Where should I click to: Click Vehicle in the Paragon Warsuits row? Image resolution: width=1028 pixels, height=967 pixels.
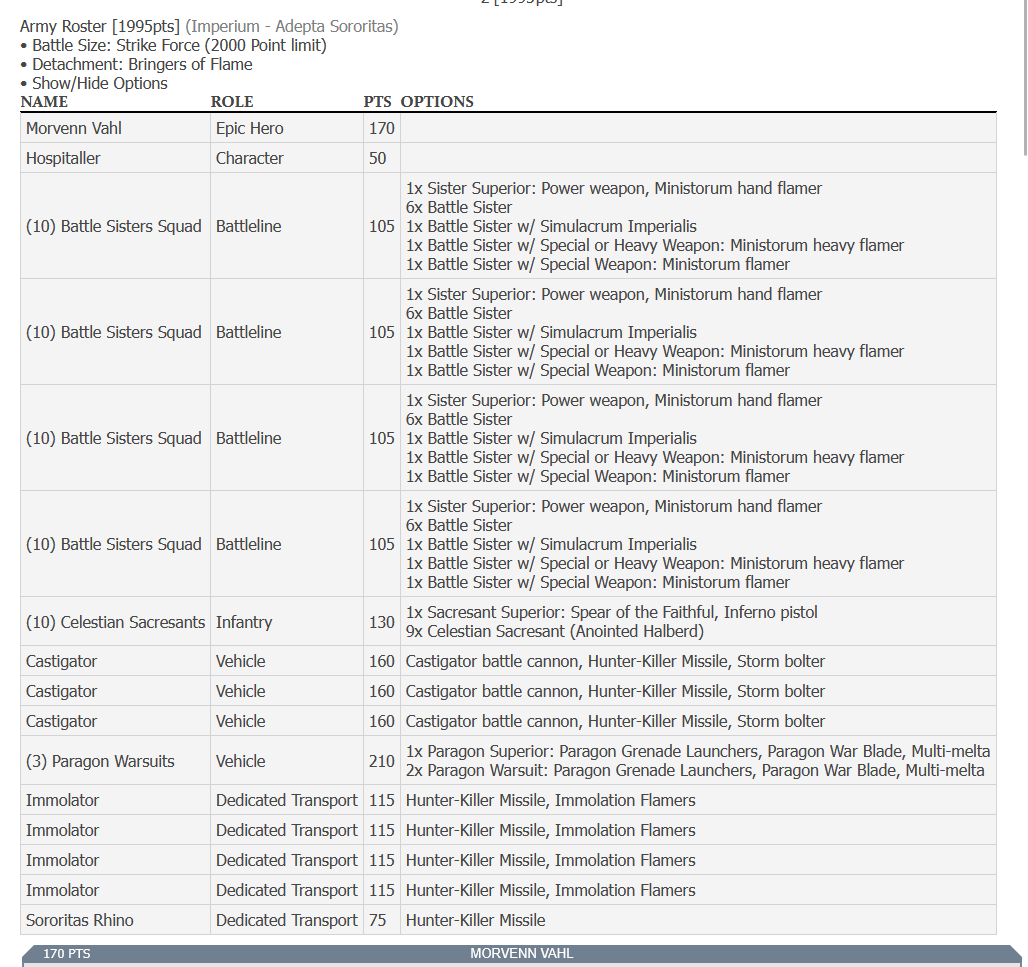pyautogui.click(x=241, y=762)
